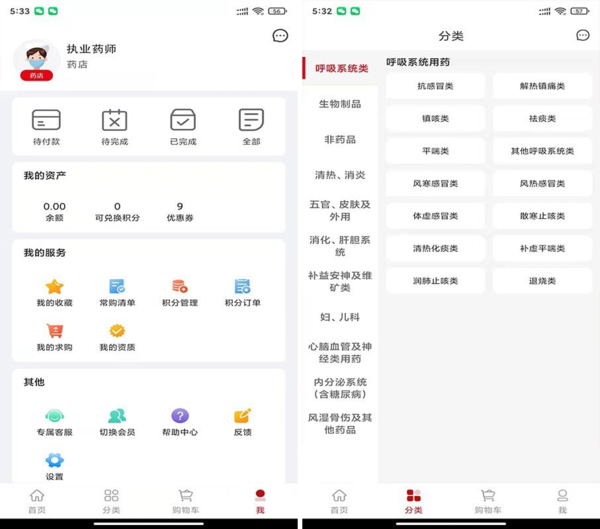Viewport: 600px width, 529px height.
Task: Open 补虚平喘类 subcategory
Action: [542, 249]
